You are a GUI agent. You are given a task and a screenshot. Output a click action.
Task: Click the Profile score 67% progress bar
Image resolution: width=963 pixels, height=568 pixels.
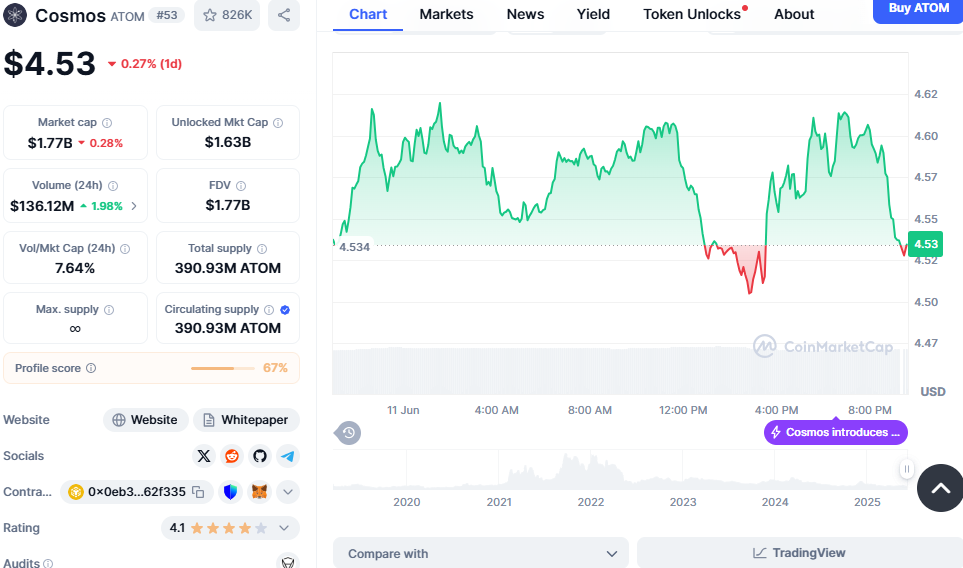point(222,368)
